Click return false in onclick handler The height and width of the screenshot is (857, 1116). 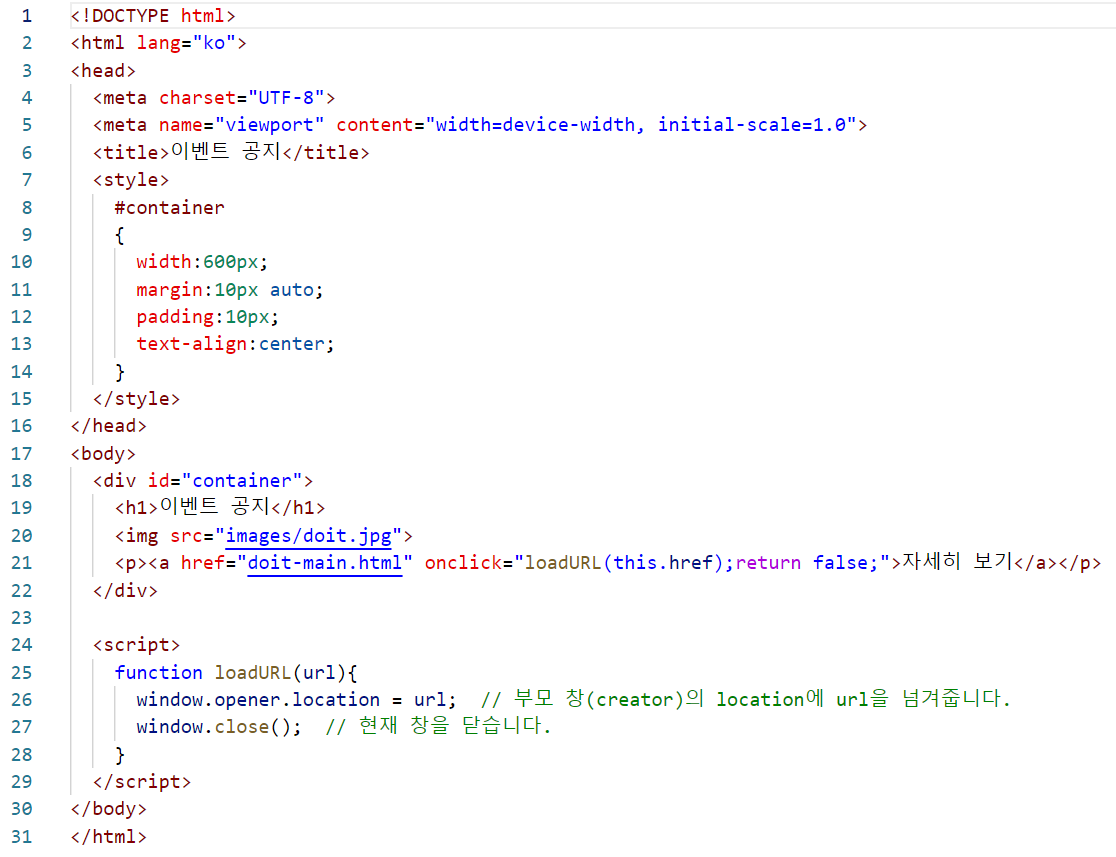[x=806, y=563]
